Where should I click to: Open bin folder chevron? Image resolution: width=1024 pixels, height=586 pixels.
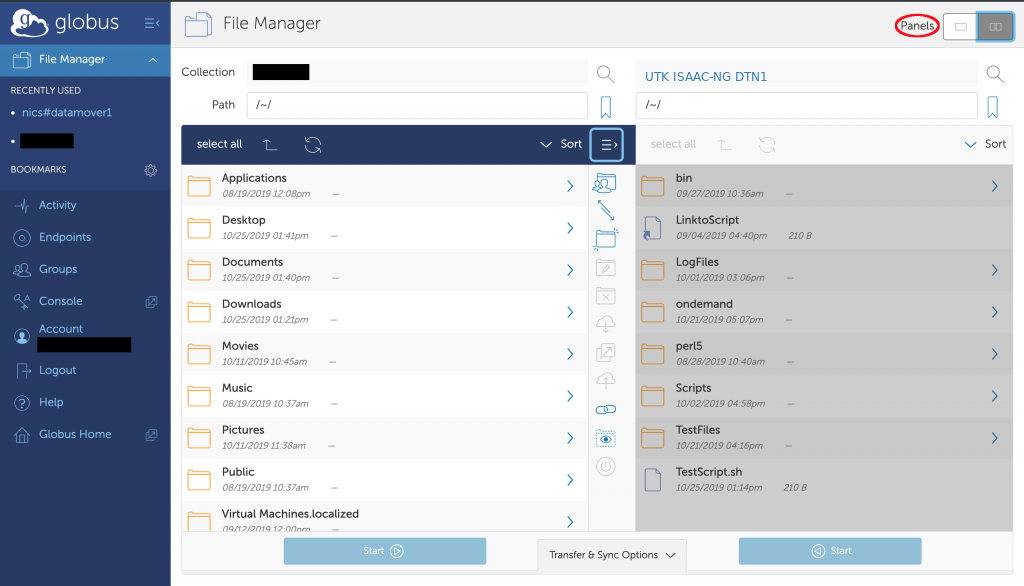tap(994, 186)
